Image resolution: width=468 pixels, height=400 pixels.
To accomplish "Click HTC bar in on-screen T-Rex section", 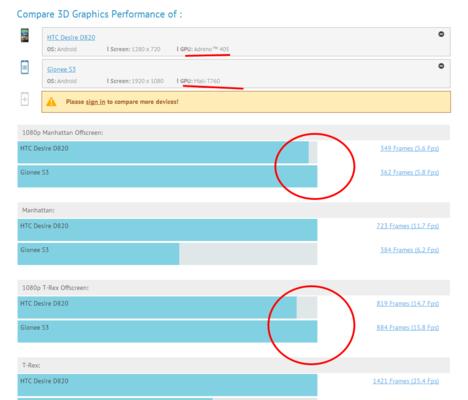I will click(167, 385).
